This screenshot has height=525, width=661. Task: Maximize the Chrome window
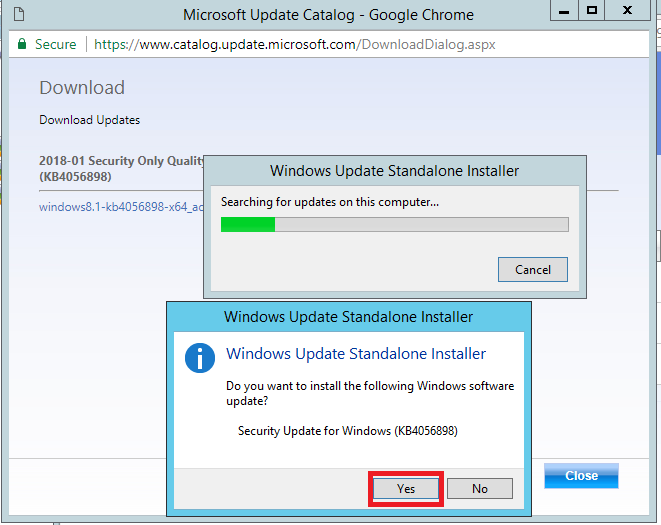click(x=591, y=11)
